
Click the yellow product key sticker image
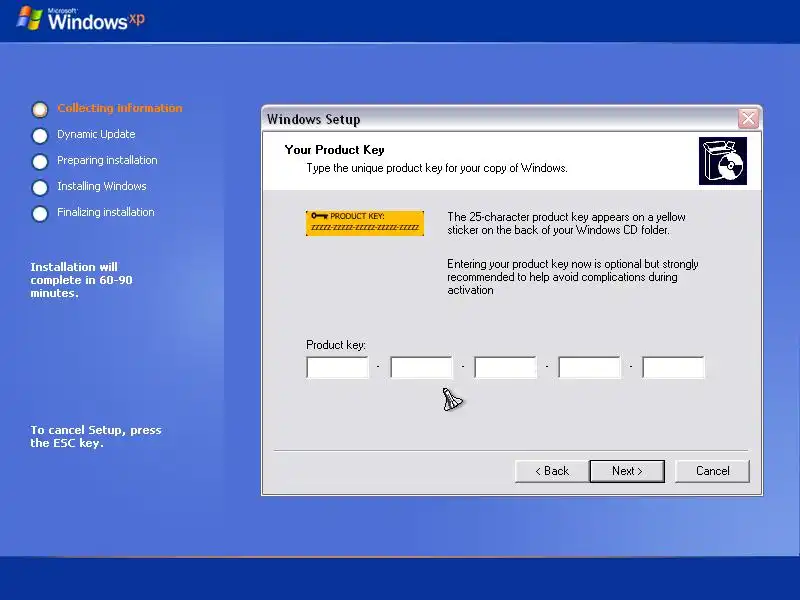365,223
